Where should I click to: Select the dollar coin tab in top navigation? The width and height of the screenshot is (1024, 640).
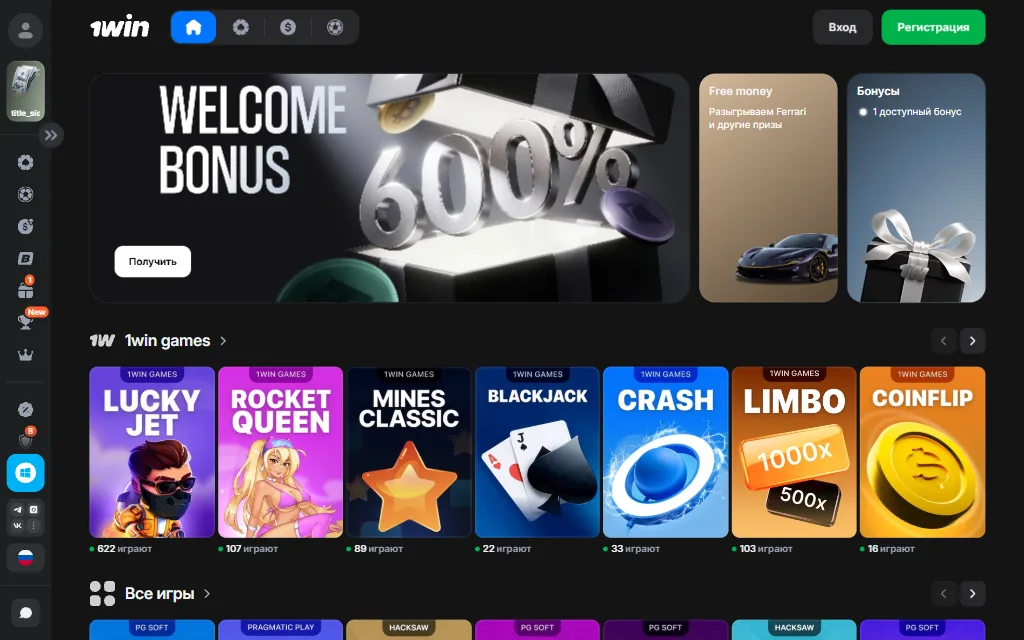[288, 27]
